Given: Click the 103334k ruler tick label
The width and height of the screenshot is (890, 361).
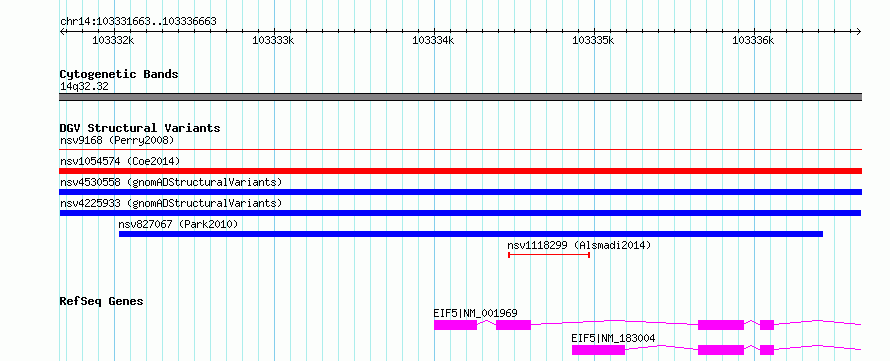Looking at the screenshot, I should (x=433, y=40).
